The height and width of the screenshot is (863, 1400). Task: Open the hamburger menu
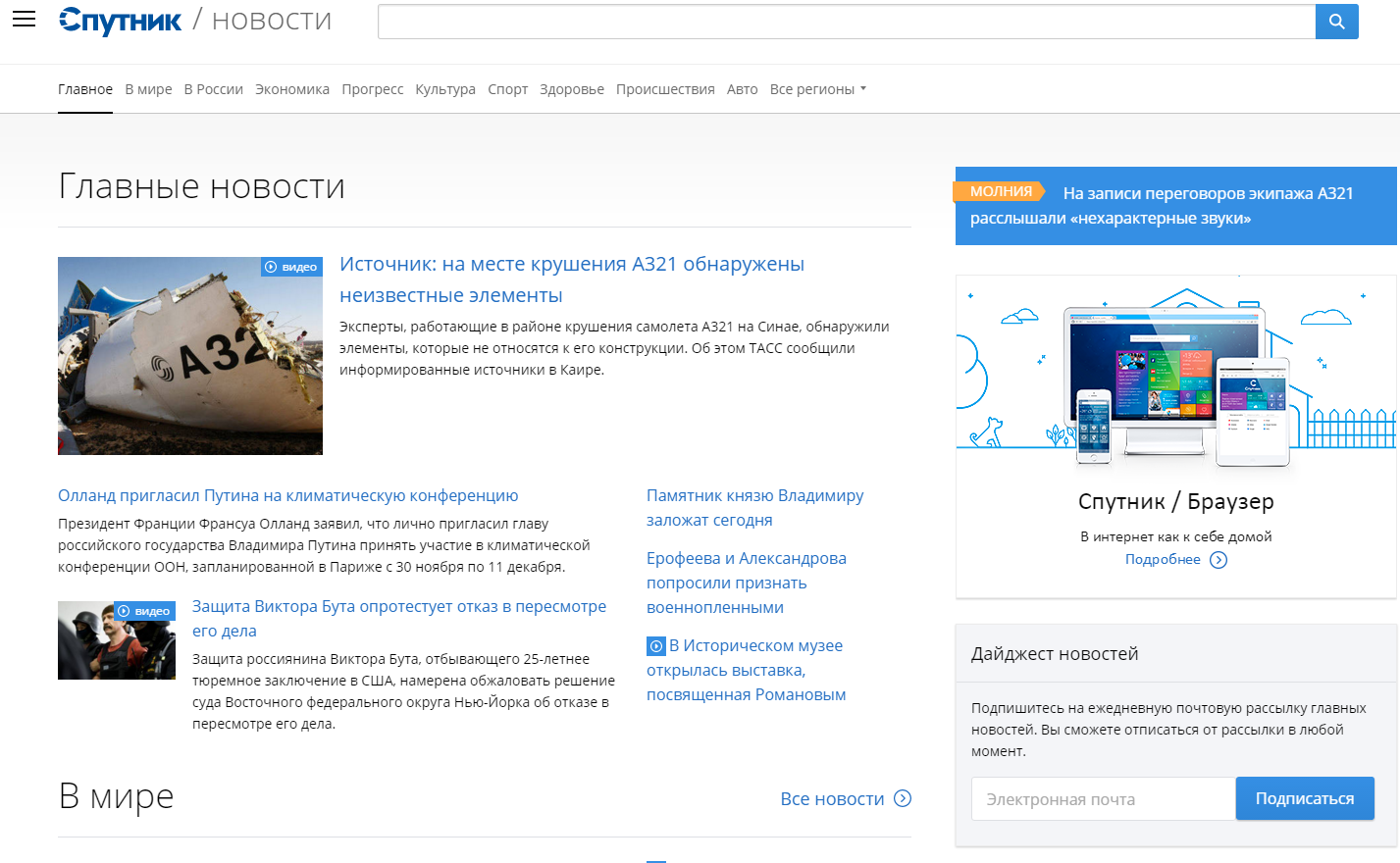tap(24, 19)
